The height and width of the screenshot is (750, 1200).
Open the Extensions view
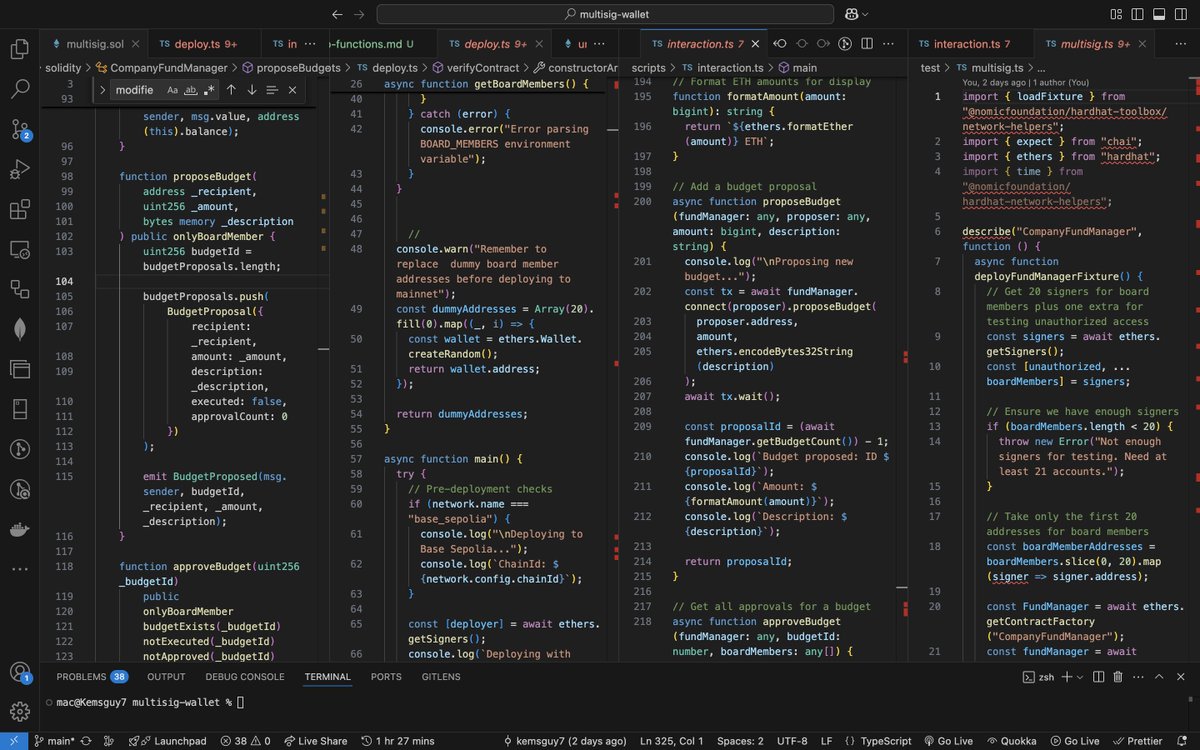point(19,209)
